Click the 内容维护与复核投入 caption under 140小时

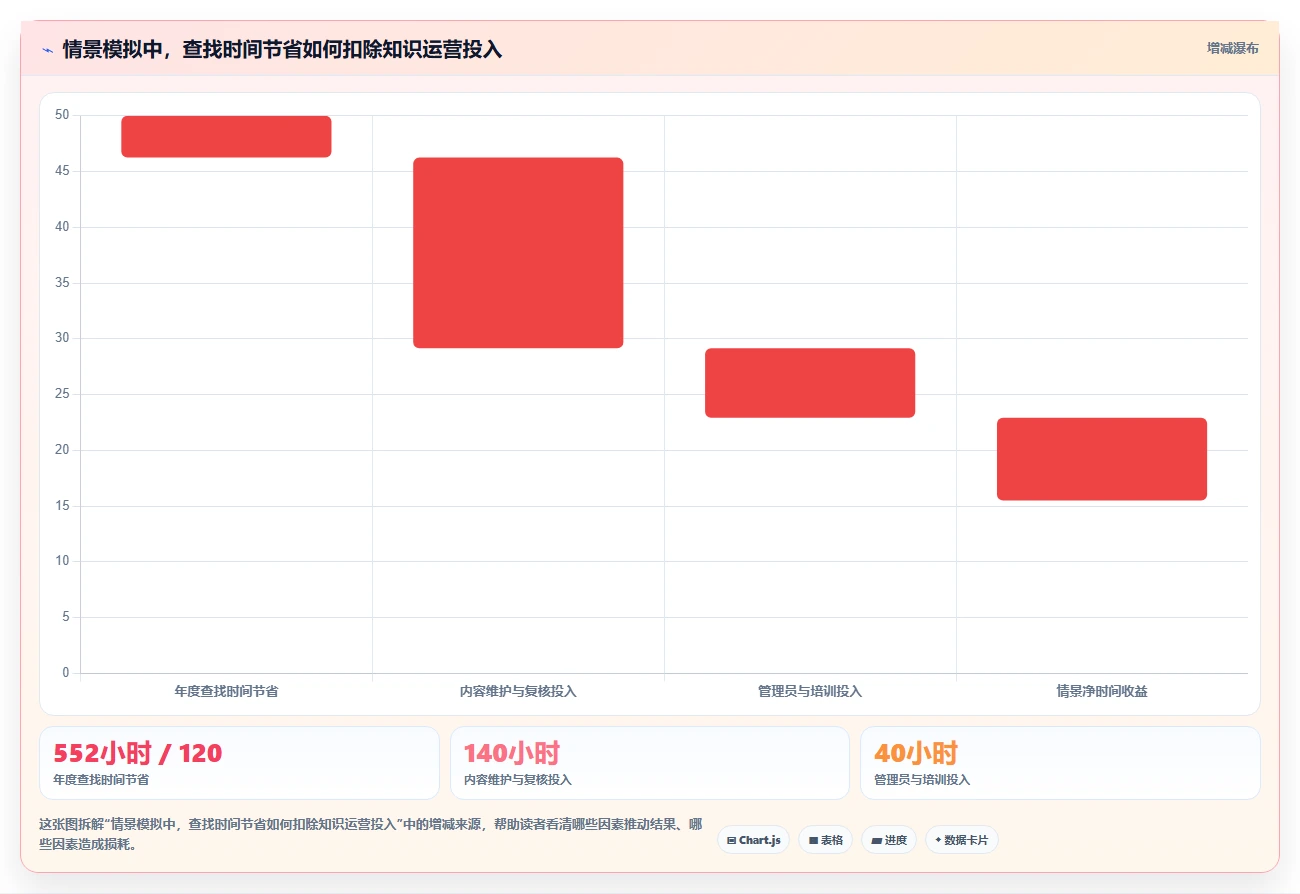click(518, 780)
